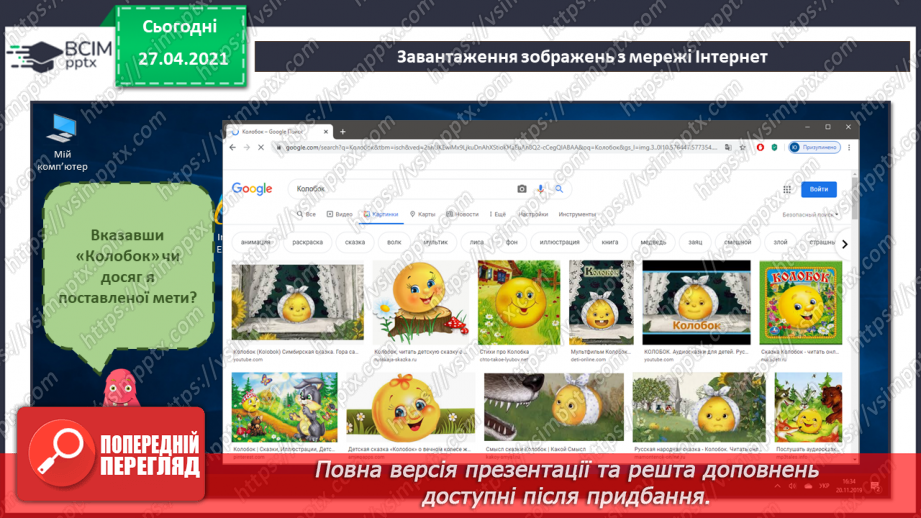The image size is (921, 518).
Task: Click the OneDrive cloud tray icon
Action: 808,486
